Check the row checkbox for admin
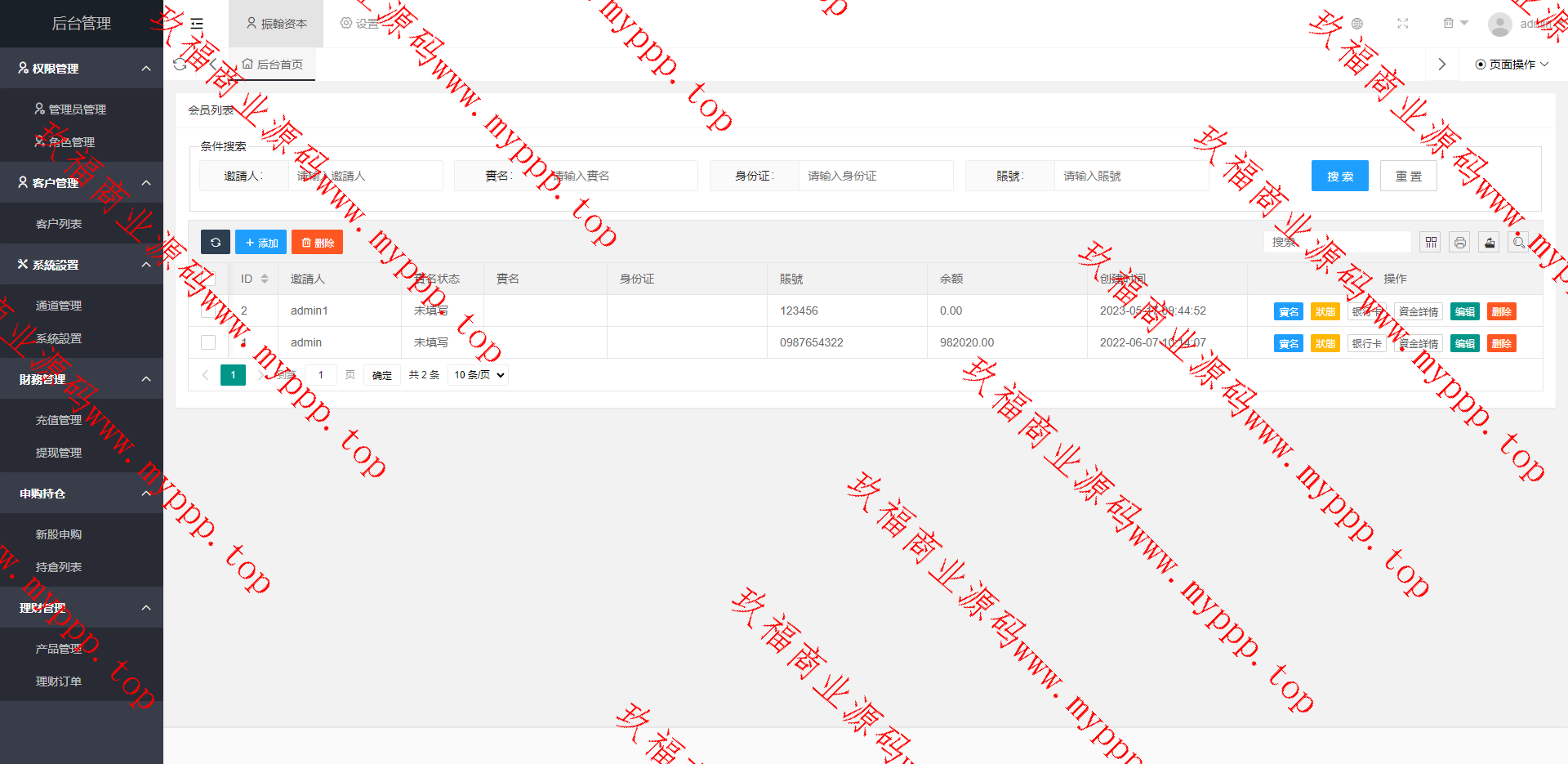The height and width of the screenshot is (764, 1568). (x=208, y=342)
